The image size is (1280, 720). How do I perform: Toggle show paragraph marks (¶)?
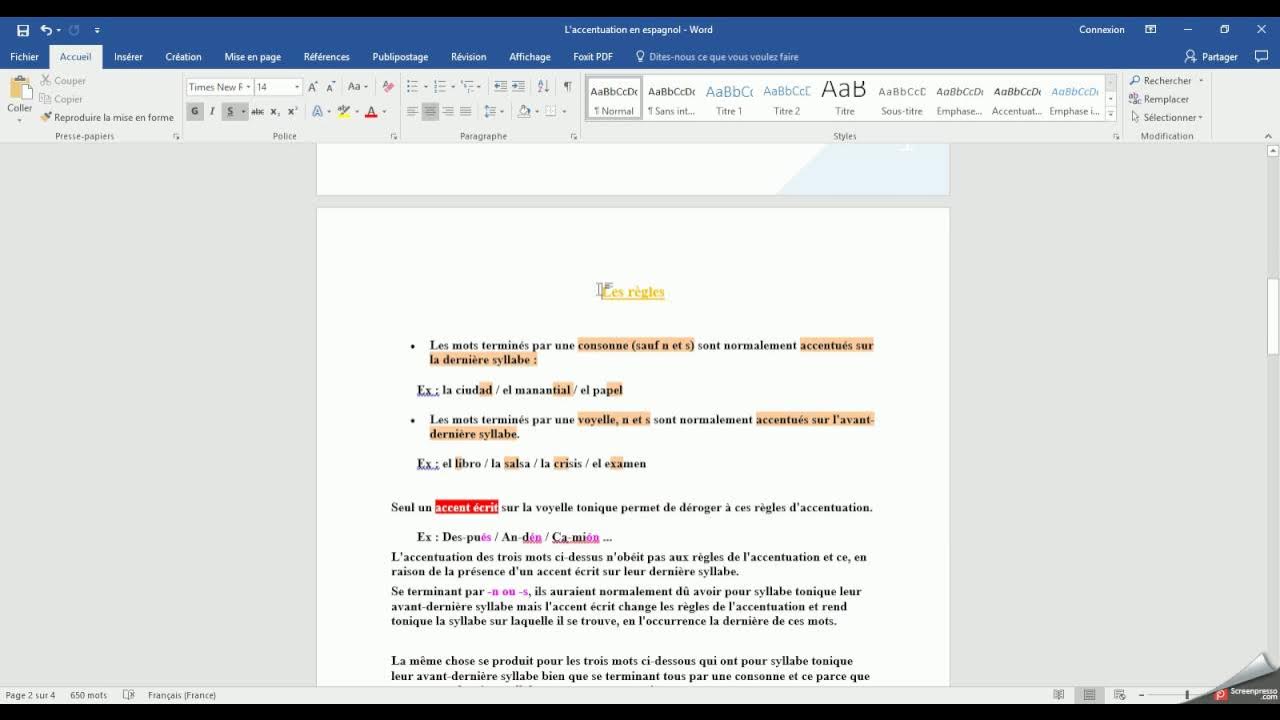pos(568,87)
